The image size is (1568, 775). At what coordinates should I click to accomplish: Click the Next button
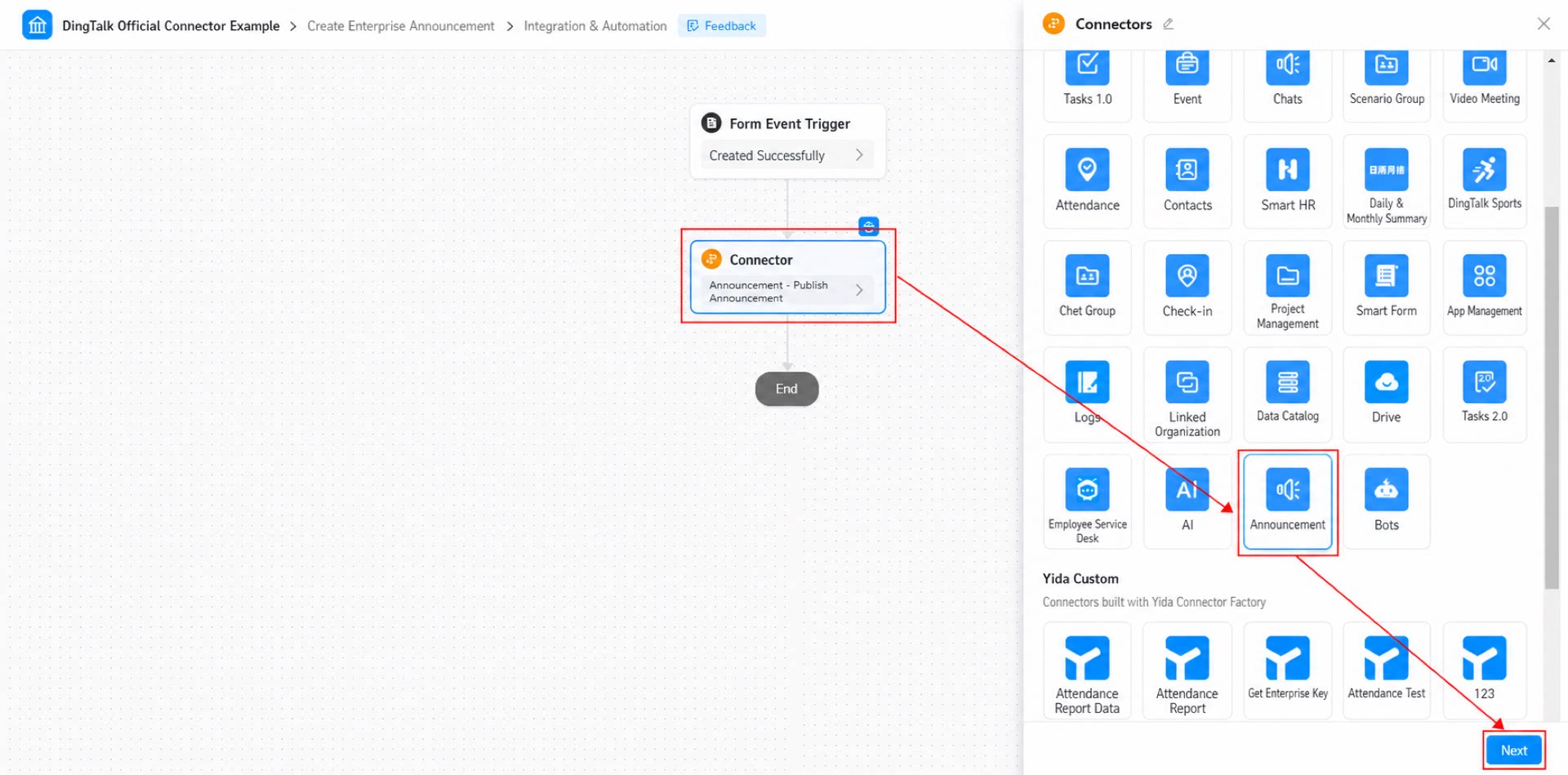pyautogui.click(x=1513, y=750)
